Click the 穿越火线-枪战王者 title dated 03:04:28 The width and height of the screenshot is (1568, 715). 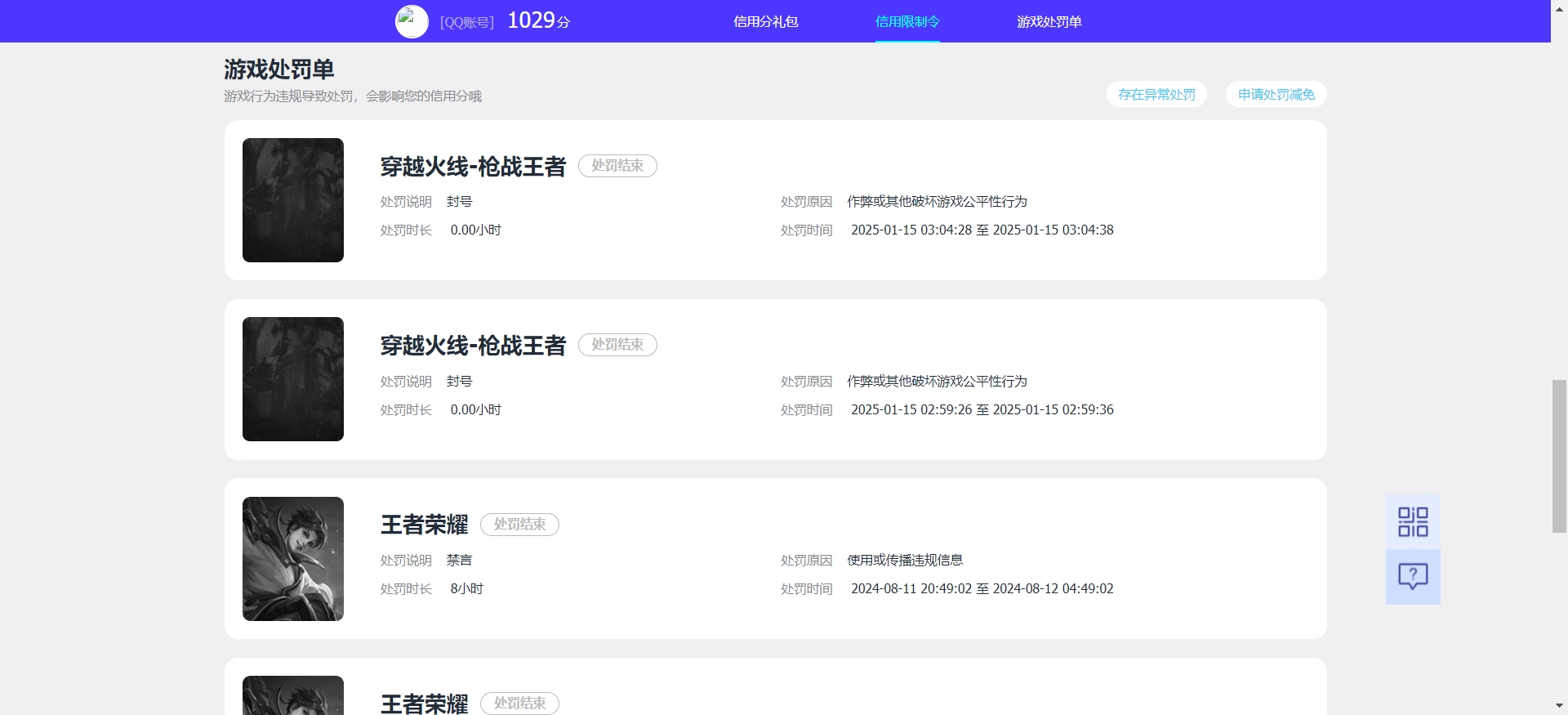tap(473, 167)
